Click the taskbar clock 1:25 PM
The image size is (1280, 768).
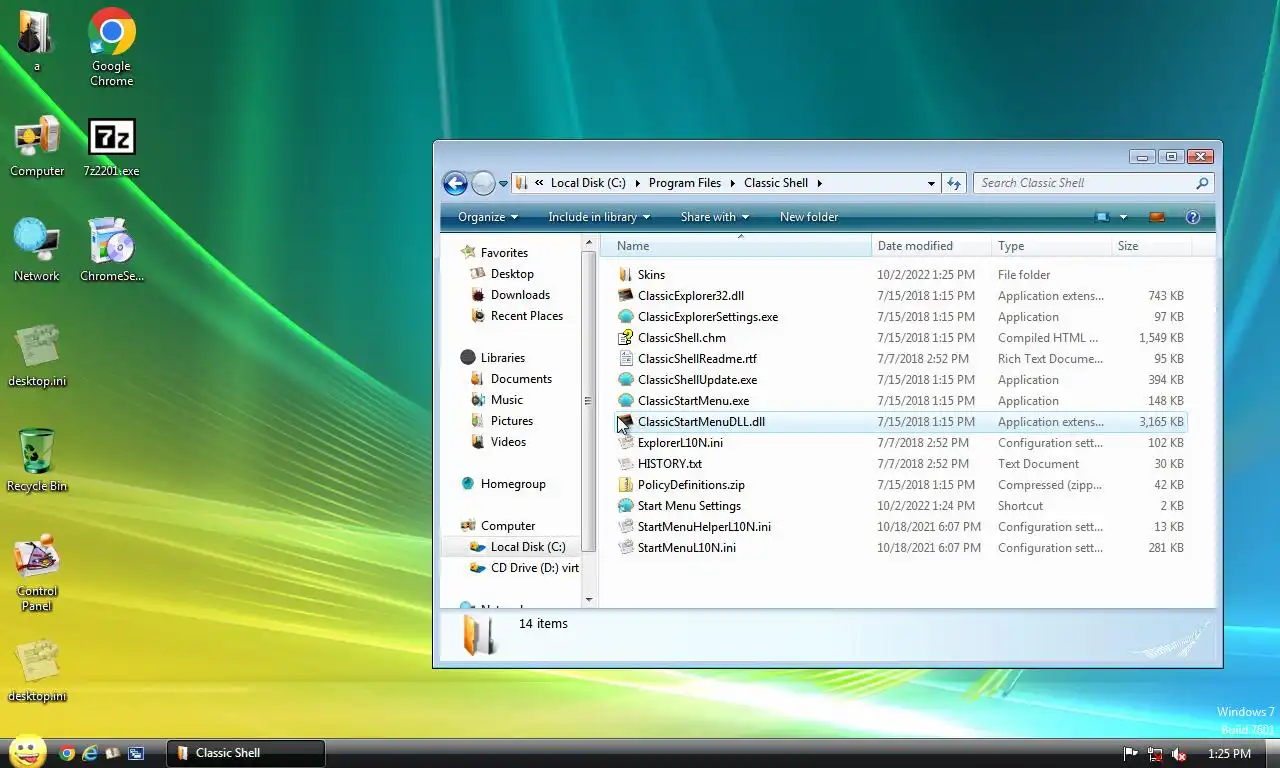tap(1229, 754)
